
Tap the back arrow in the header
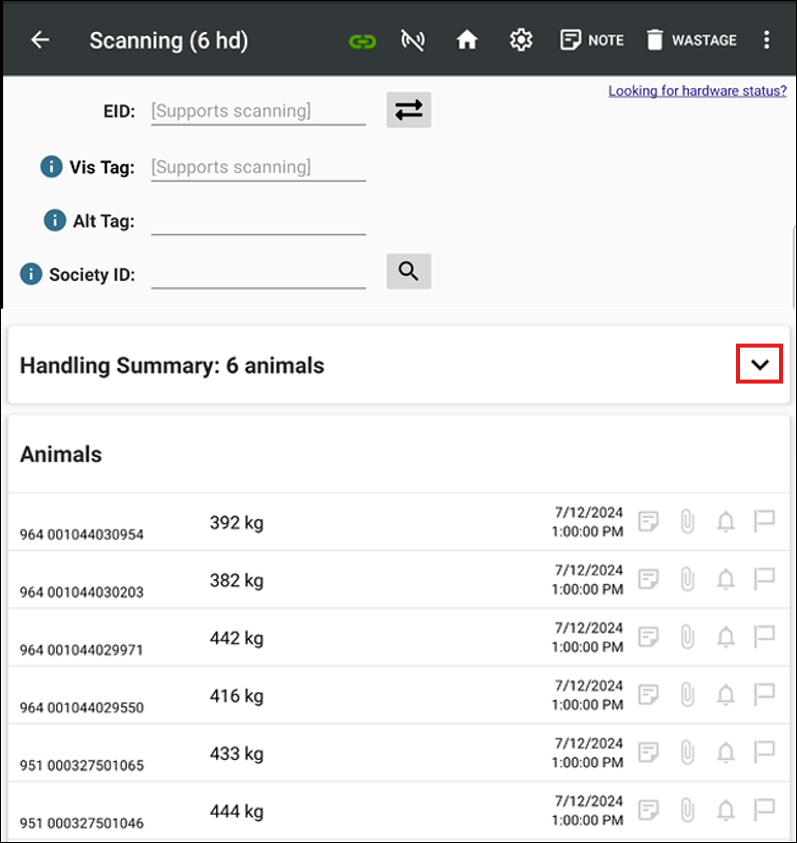click(40, 40)
